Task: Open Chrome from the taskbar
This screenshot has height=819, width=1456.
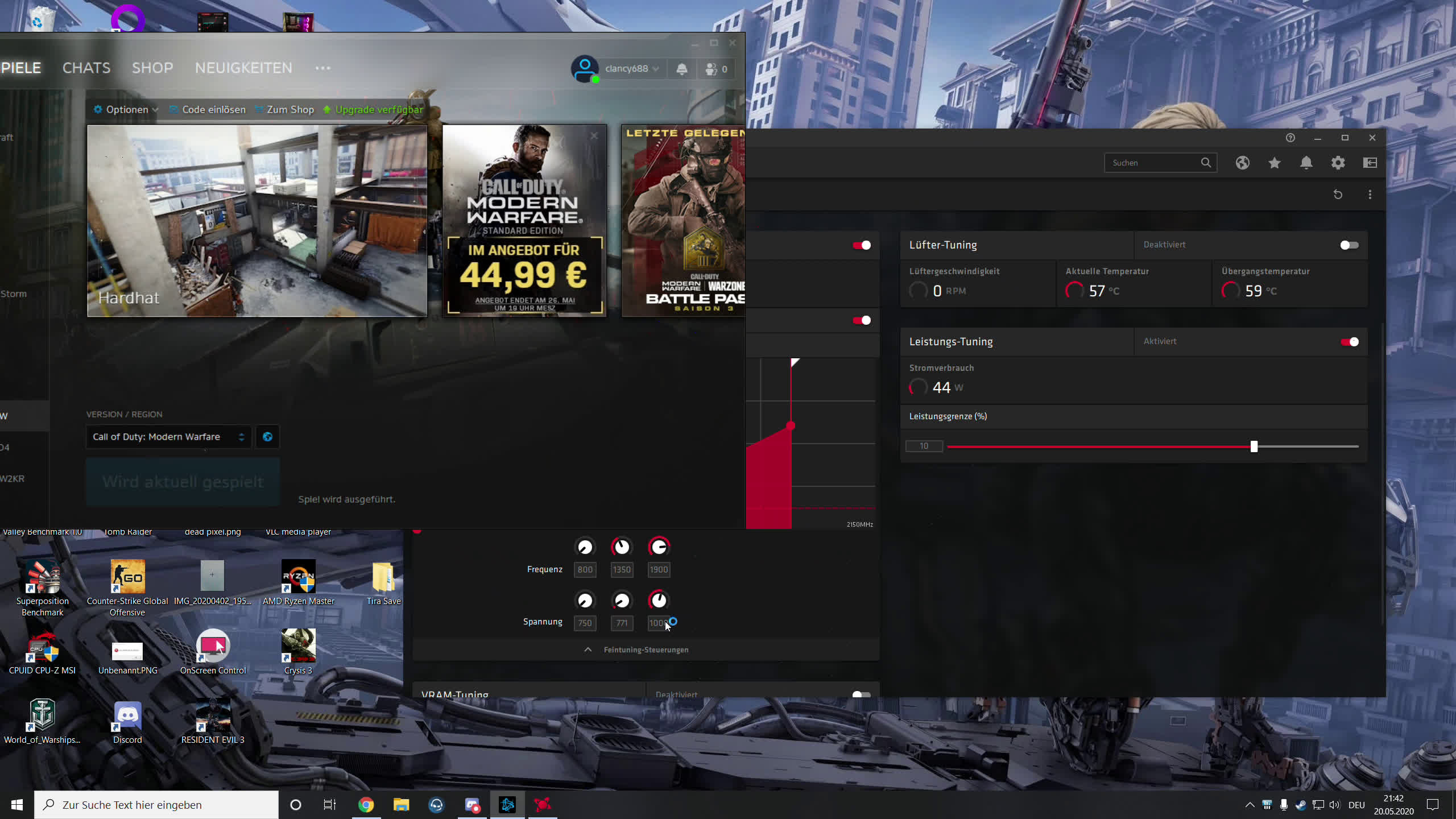Action: 366,804
